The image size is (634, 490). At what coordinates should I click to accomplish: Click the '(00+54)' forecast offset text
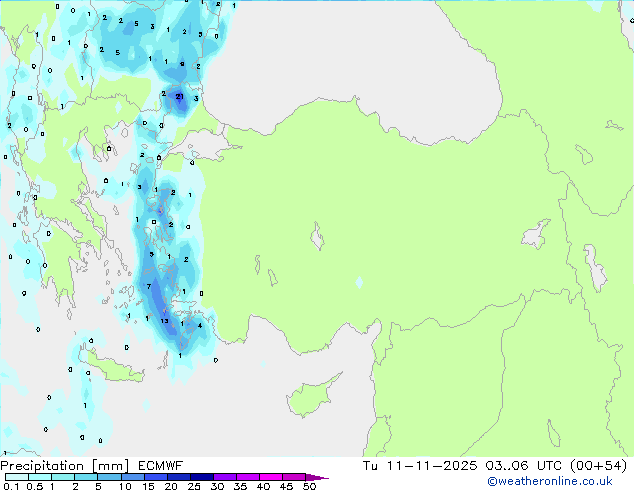coord(598,466)
